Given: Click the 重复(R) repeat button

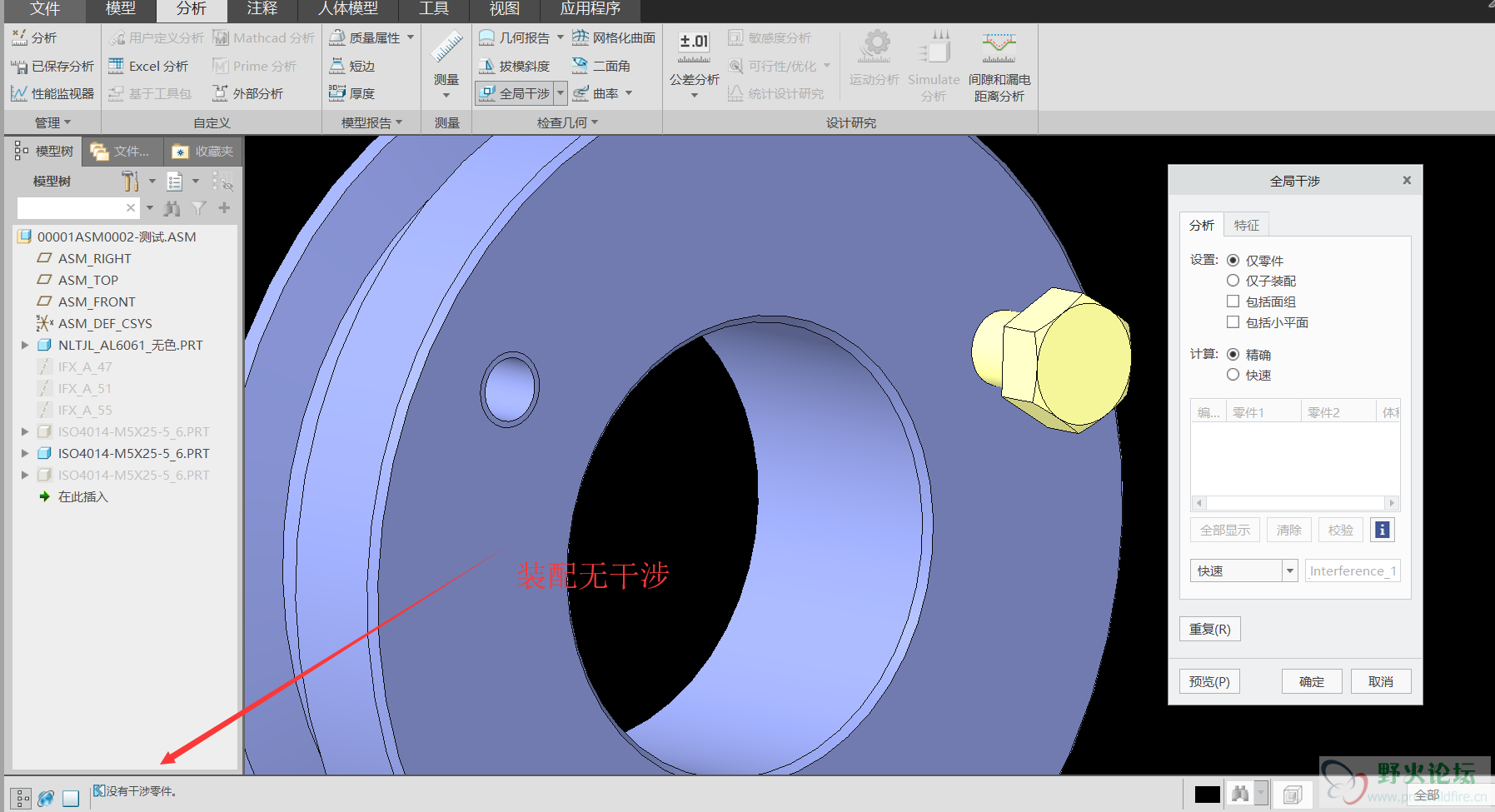Looking at the screenshot, I should click(1210, 629).
